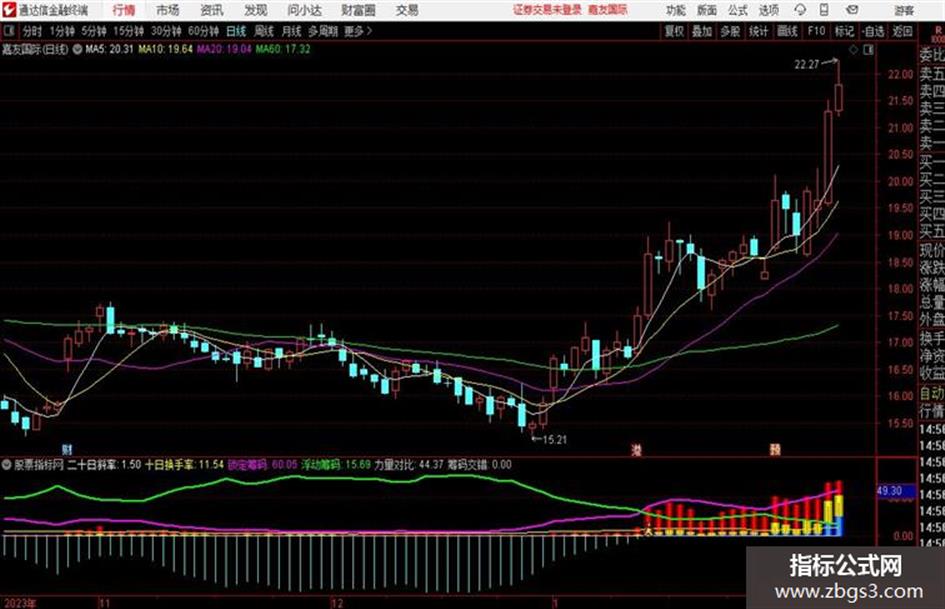Click the 游客 user account label
This screenshot has height=609, width=945.
(x=904, y=10)
